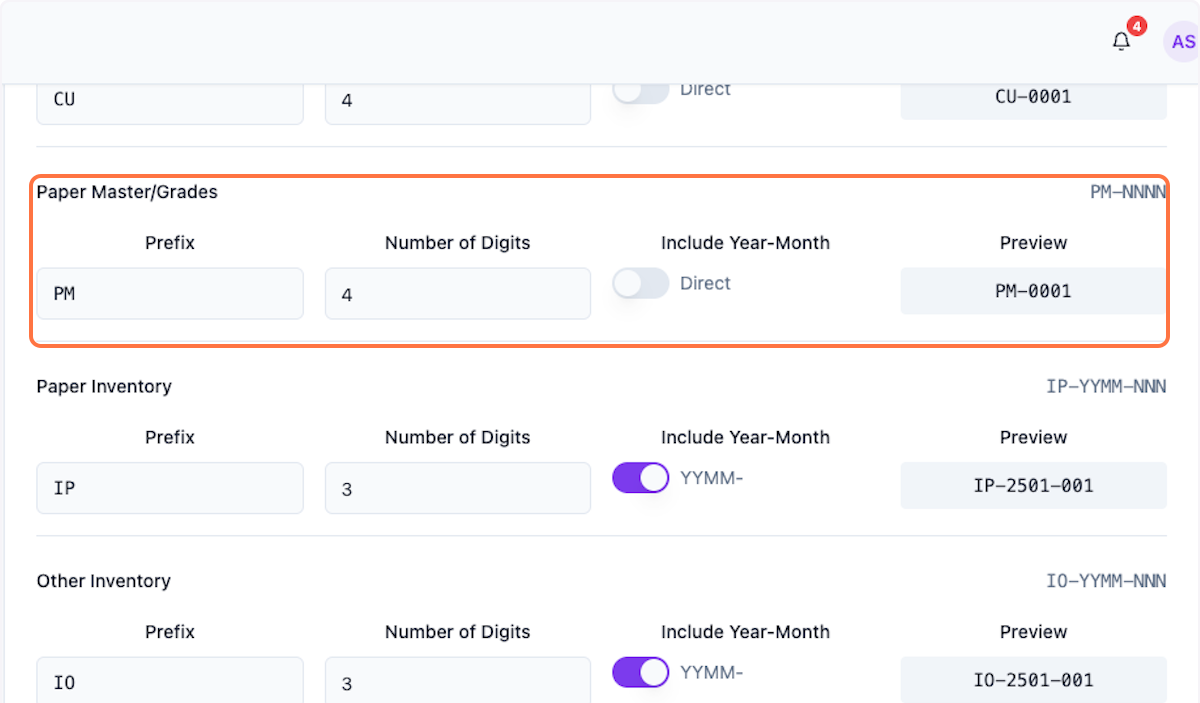
Task: Open the notifications bell icon
Action: tap(1122, 42)
